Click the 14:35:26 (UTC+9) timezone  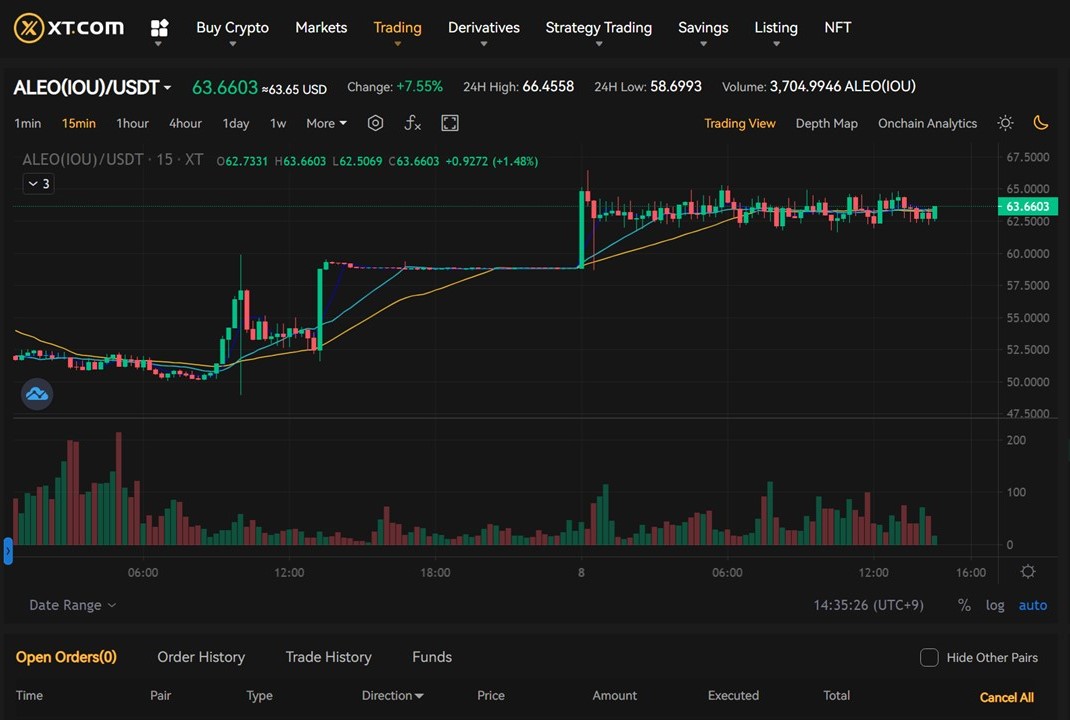(868, 605)
